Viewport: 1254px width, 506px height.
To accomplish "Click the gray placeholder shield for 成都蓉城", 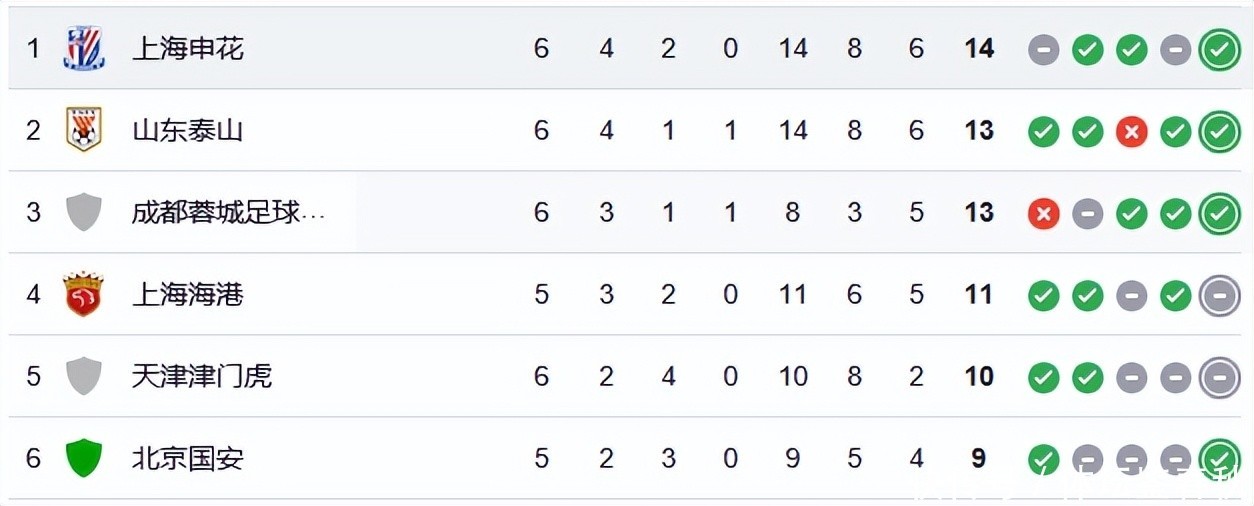I will pos(84,212).
